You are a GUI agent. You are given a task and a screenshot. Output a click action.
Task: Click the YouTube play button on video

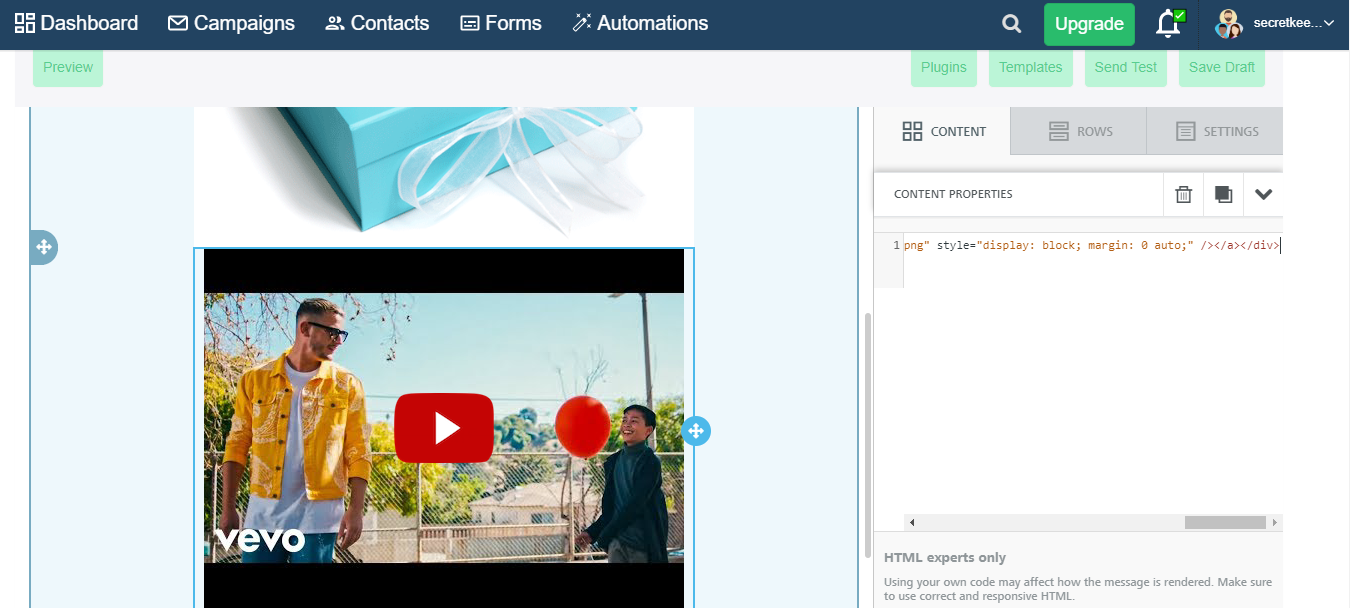pyautogui.click(x=444, y=428)
